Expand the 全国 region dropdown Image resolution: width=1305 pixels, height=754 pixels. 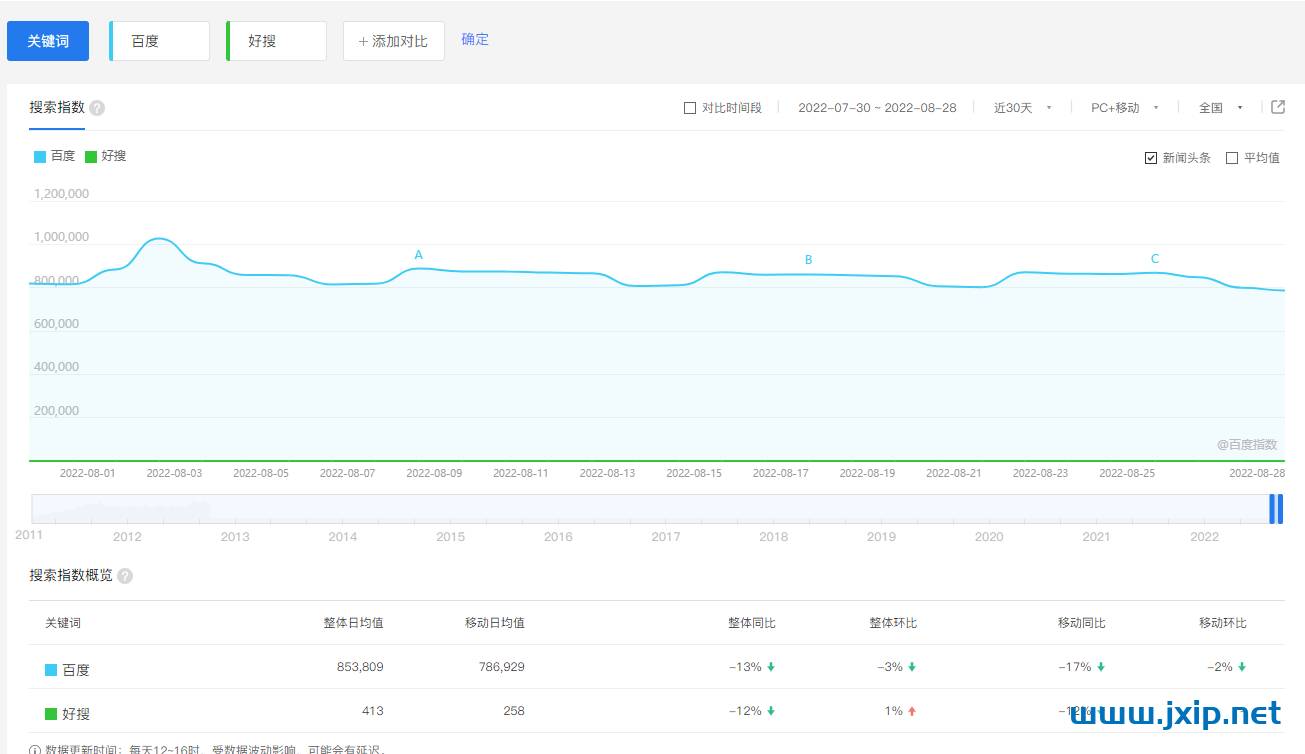(1221, 108)
